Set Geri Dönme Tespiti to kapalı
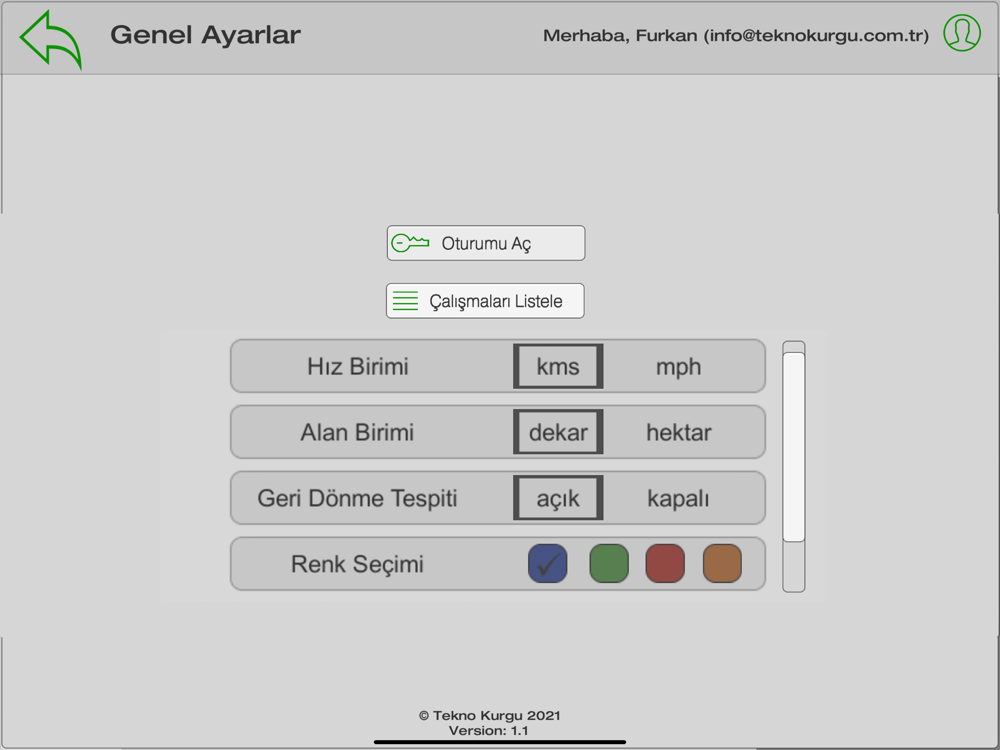This screenshot has height=750, width=1000. click(x=678, y=498)
